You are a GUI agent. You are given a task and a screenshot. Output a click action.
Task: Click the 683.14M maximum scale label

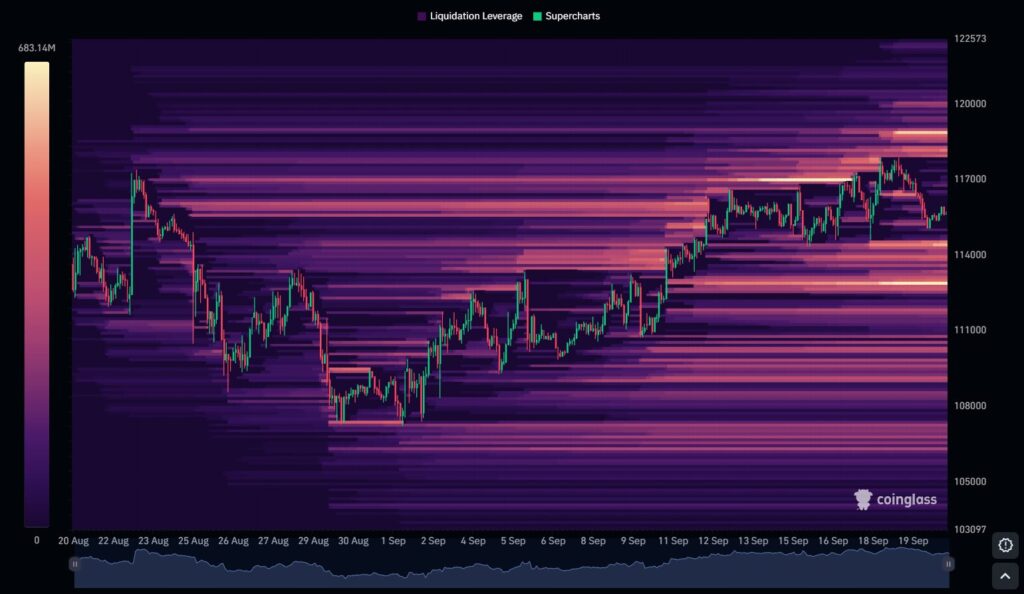point(37,48)
